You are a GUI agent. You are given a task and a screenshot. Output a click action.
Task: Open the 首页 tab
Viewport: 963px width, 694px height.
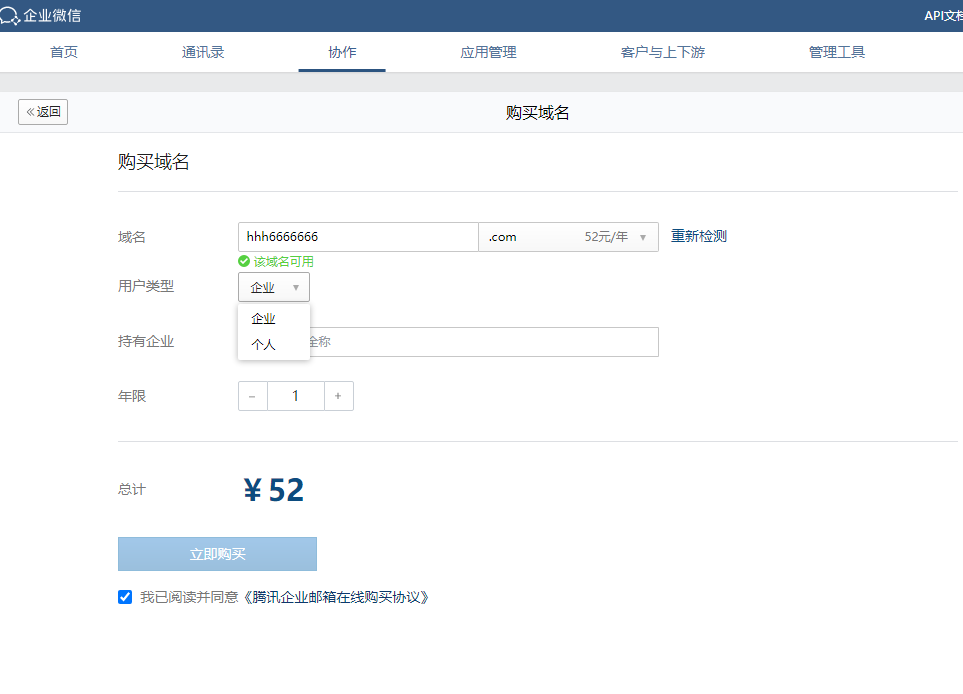[64, 52]
